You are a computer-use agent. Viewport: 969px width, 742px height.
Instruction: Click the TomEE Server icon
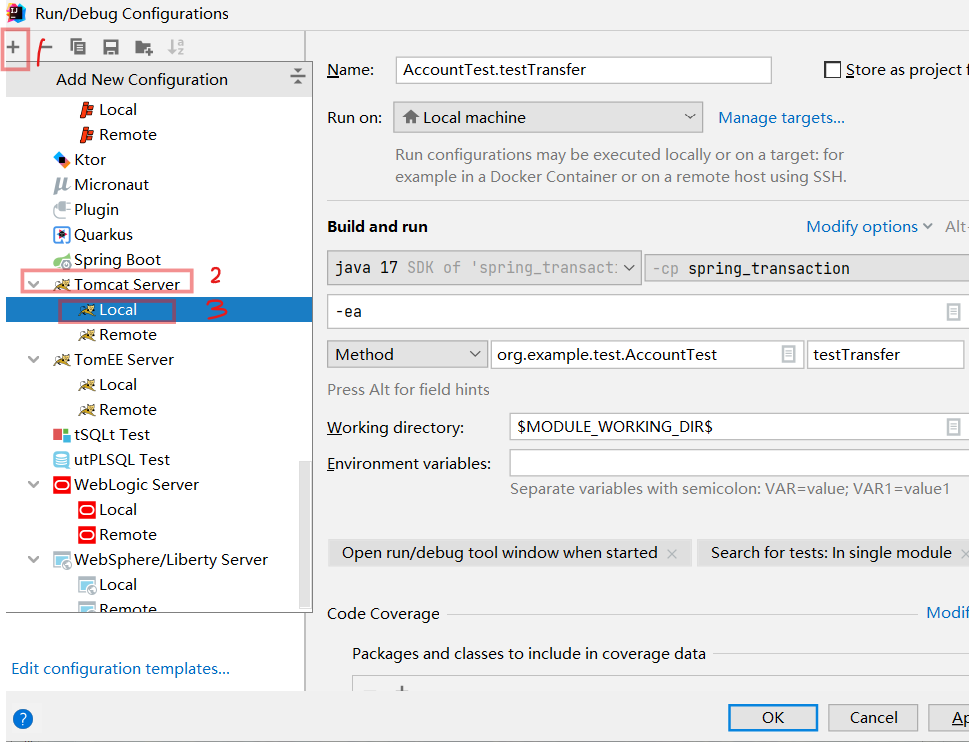[x=61, y=360]
